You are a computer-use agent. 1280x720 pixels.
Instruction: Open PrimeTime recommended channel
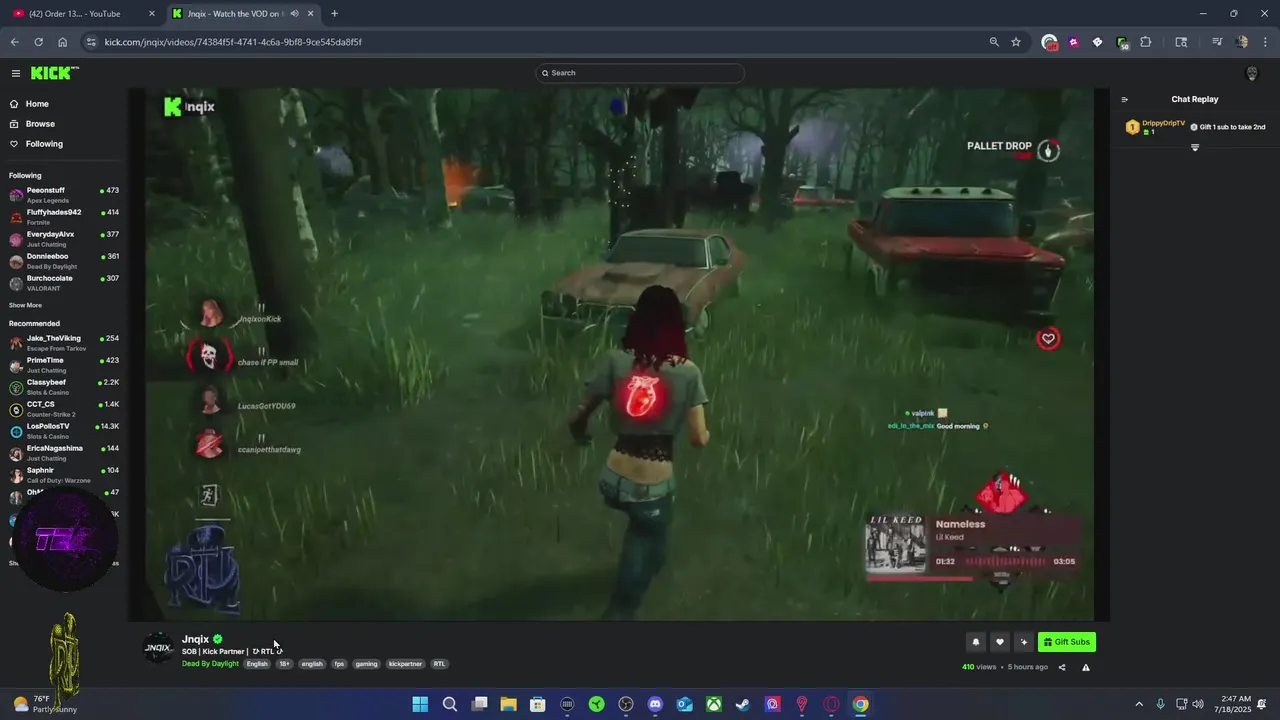click(64, 364)
